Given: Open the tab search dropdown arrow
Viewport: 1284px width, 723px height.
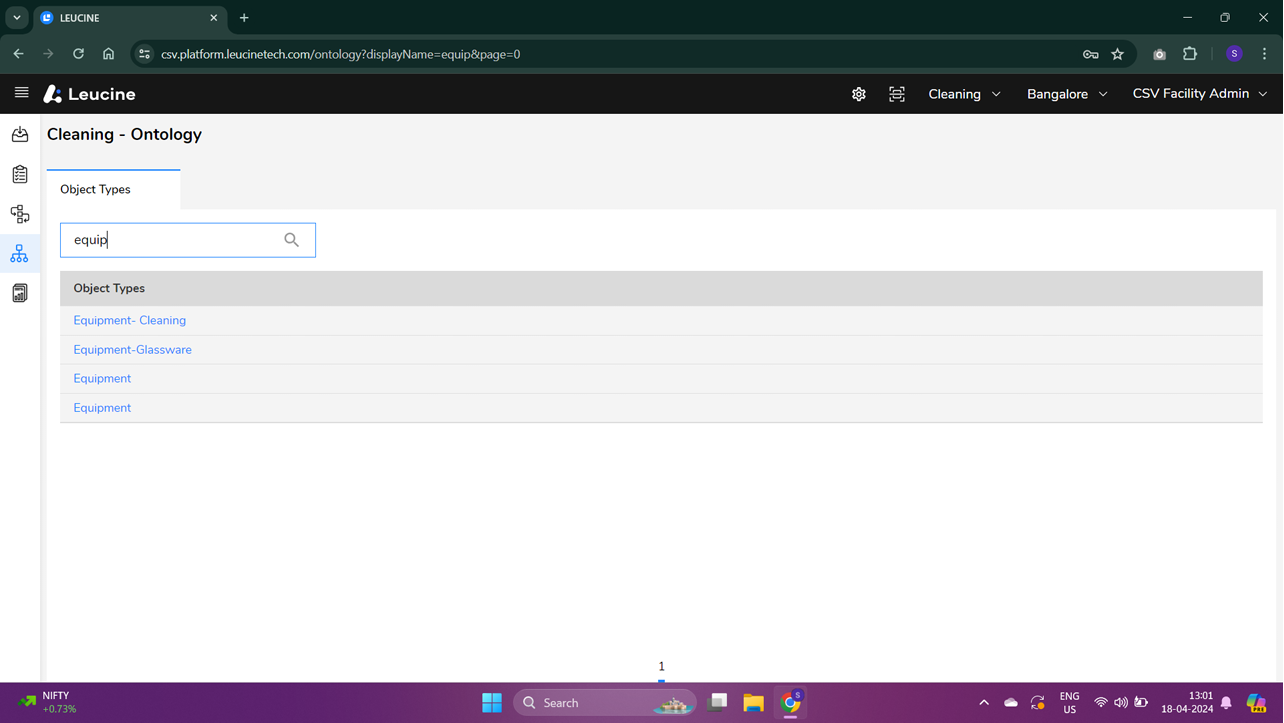Looking at the screenshot, I should point(17,18).
